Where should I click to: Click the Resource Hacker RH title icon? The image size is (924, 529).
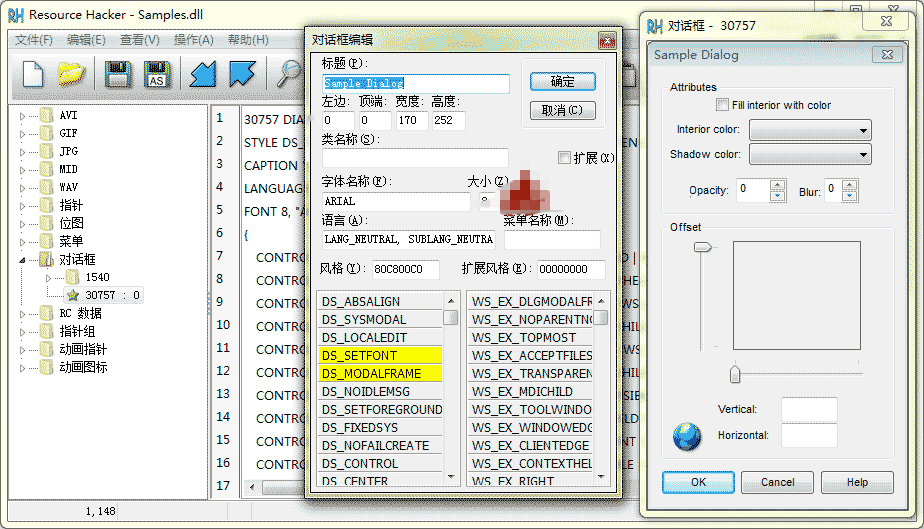coord(16,15)
